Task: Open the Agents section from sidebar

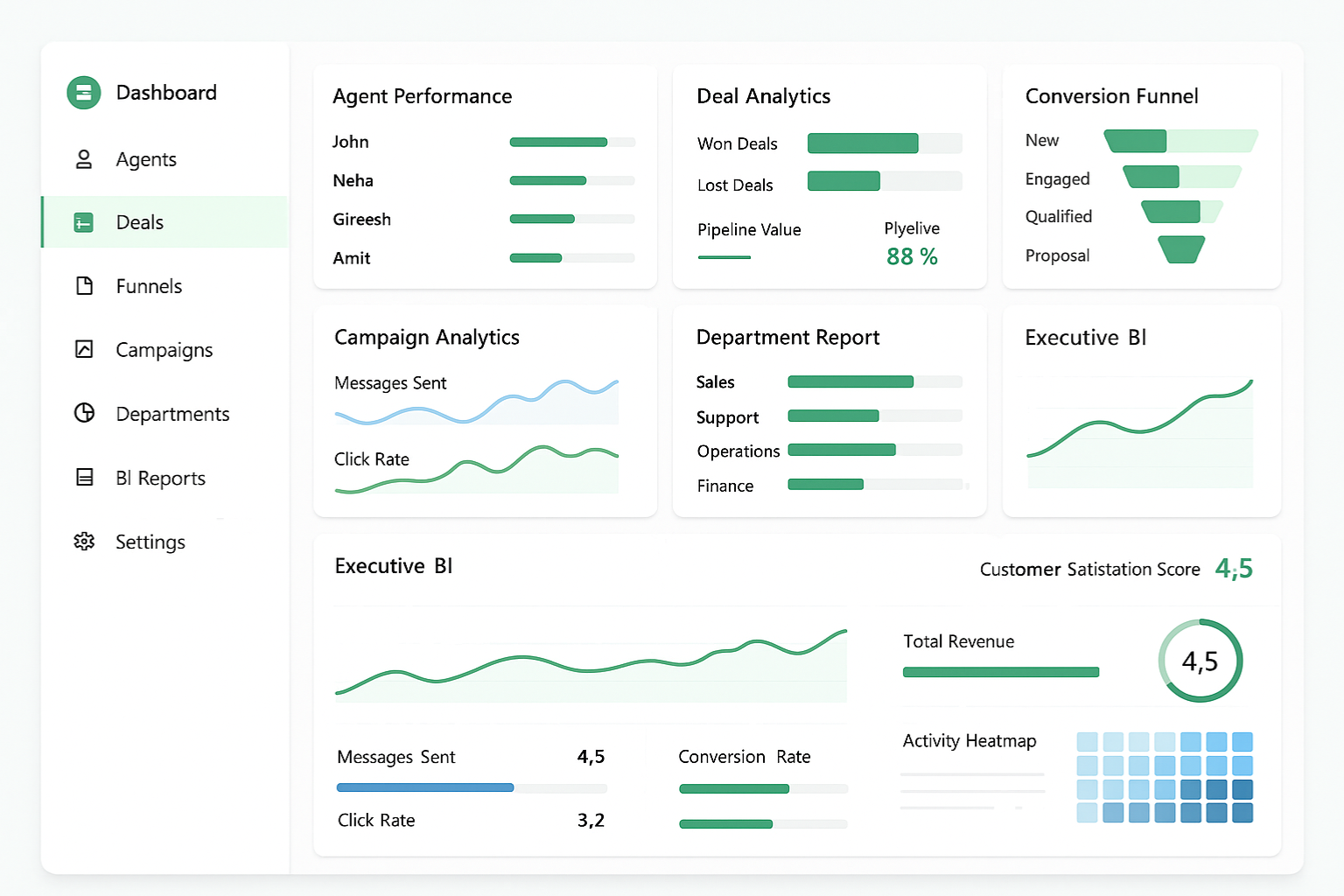Action: (x=145, y=159)
